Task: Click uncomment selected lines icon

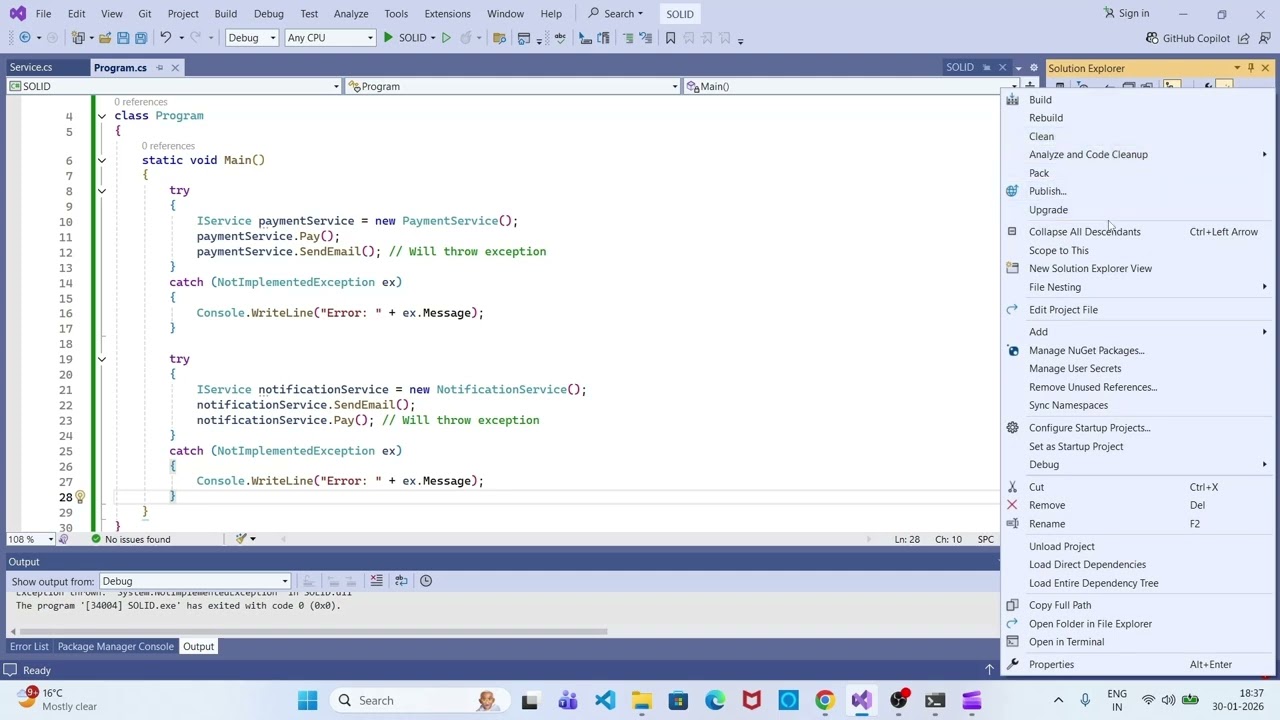Action: 647,38
